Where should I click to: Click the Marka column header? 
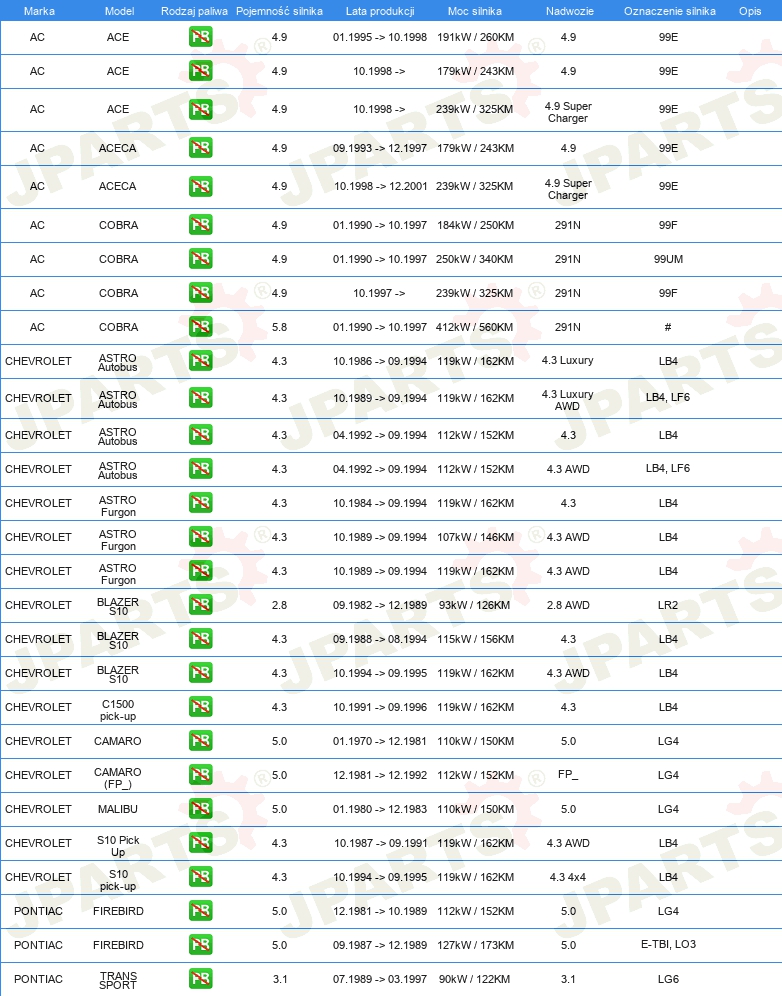point(39,11)
